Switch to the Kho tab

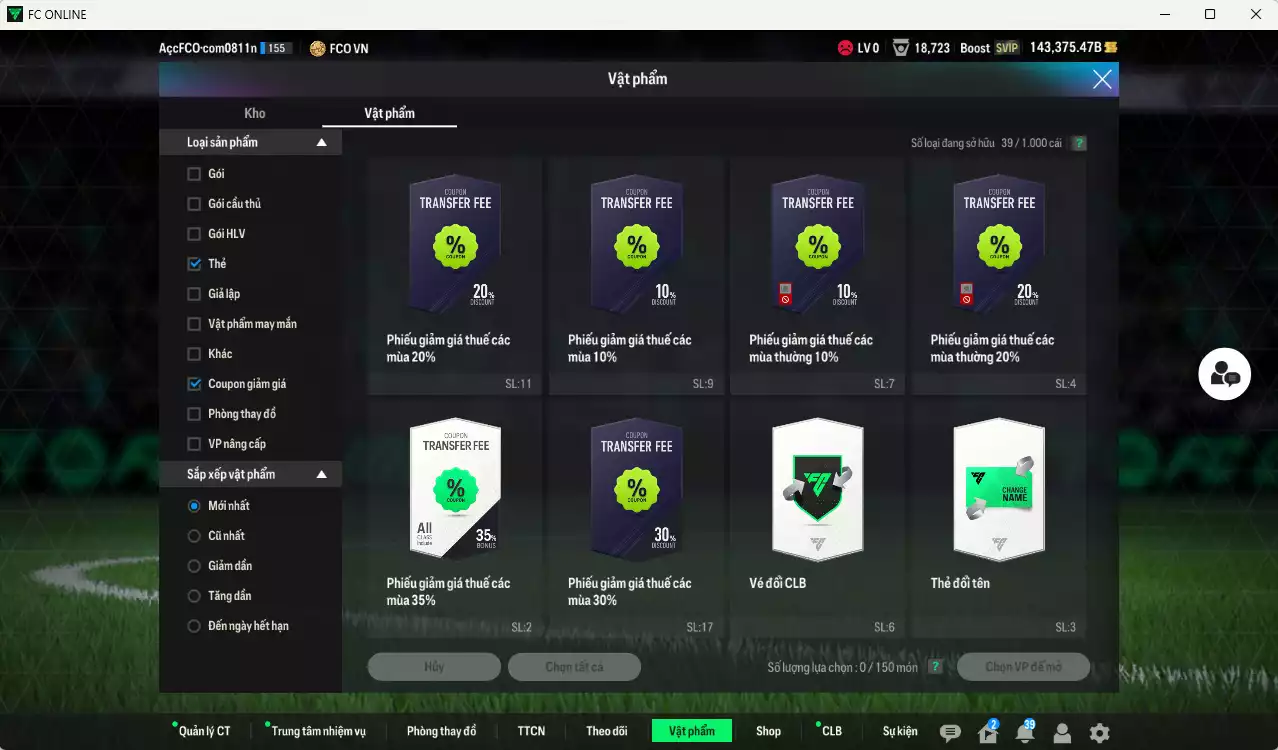[x=255, y=113]
